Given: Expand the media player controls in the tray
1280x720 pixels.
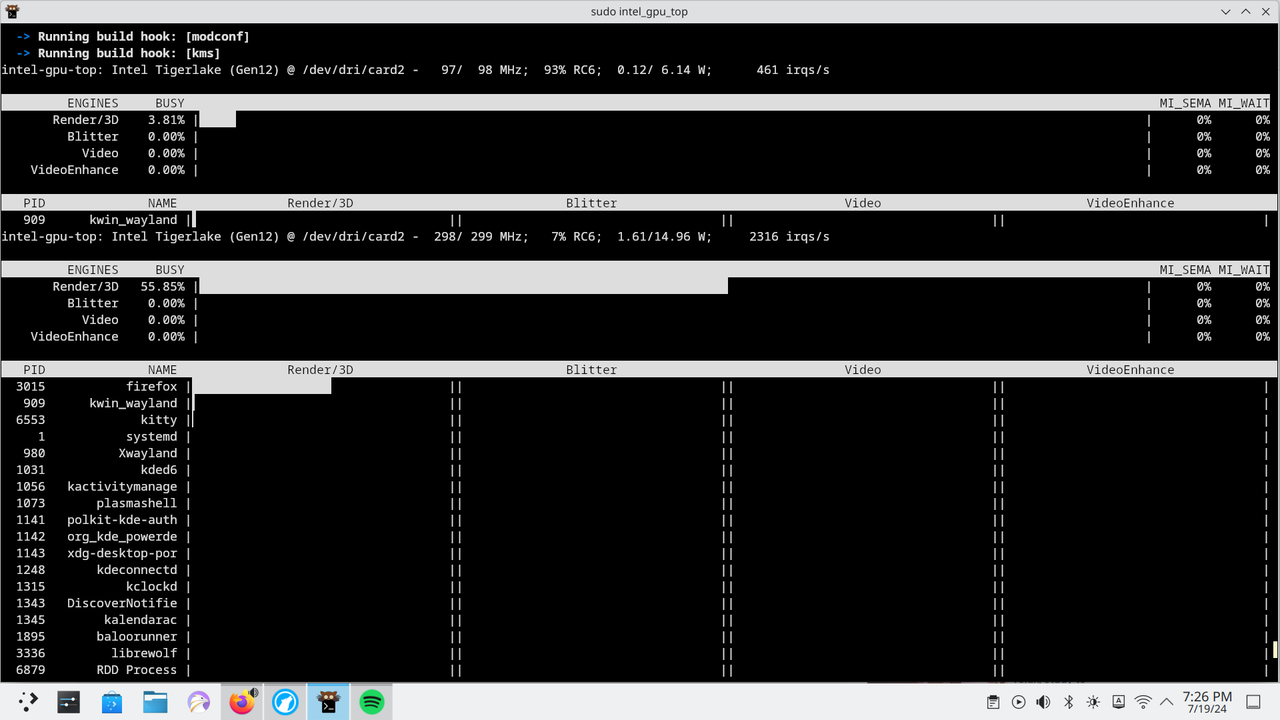Looking at the screenshot, I should click(1018, 702).
